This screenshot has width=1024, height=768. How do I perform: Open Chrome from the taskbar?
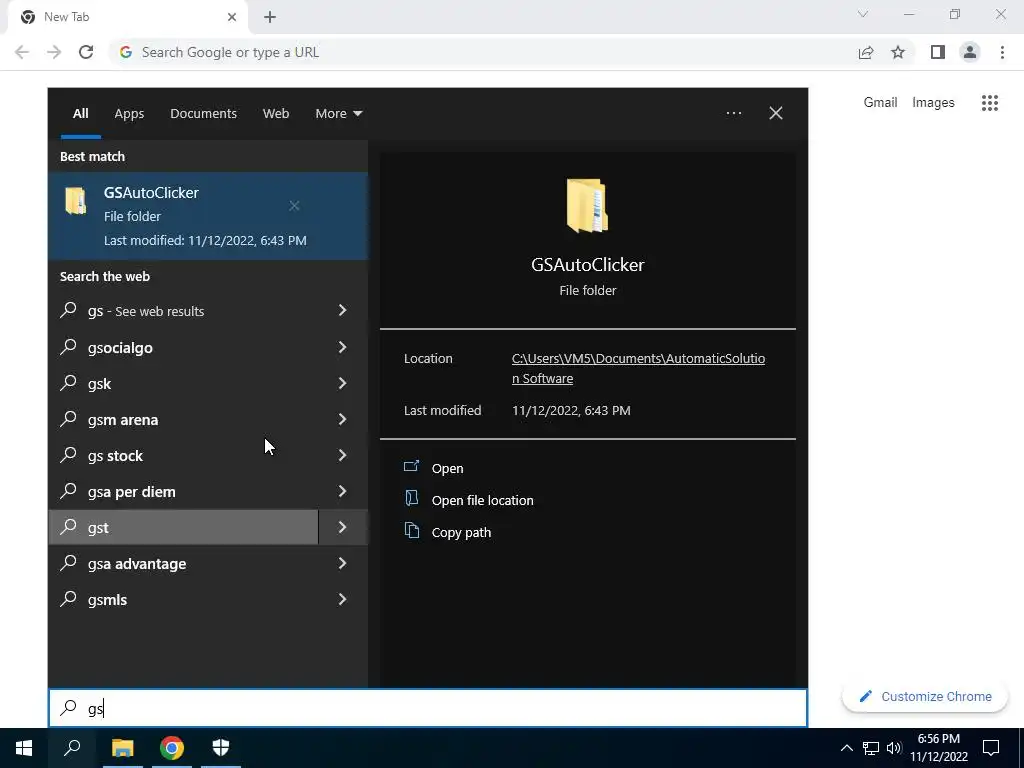(x=172, y=748)
